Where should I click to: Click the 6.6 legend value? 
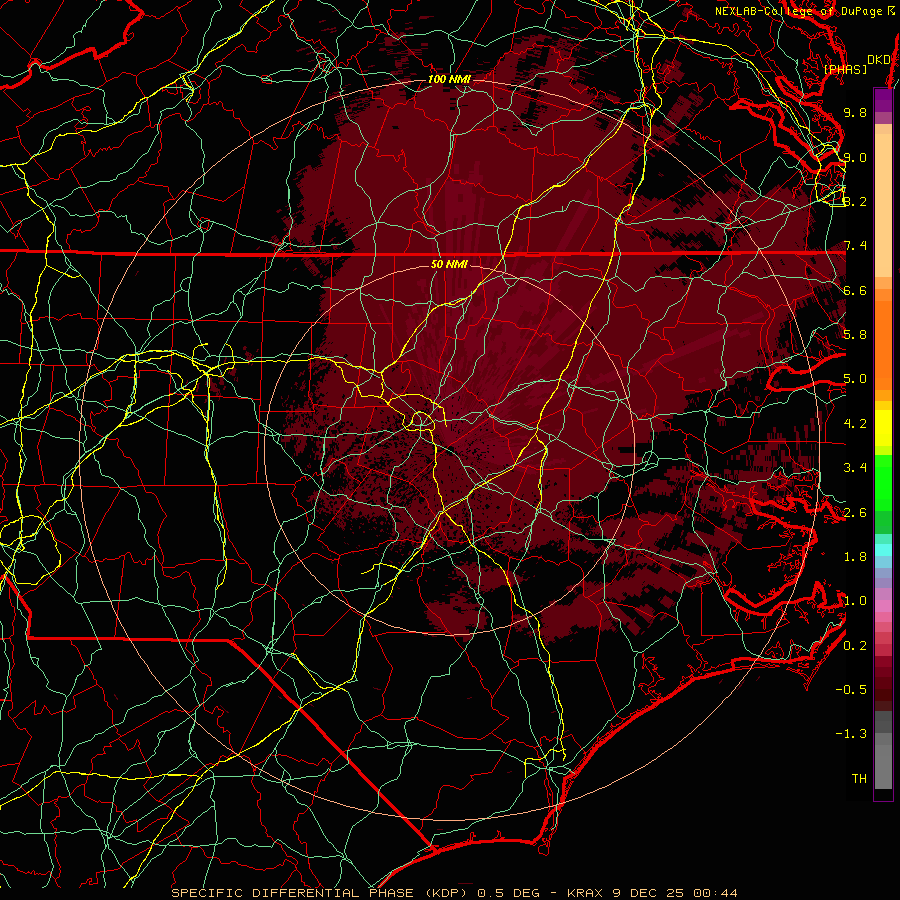(855, 290)
